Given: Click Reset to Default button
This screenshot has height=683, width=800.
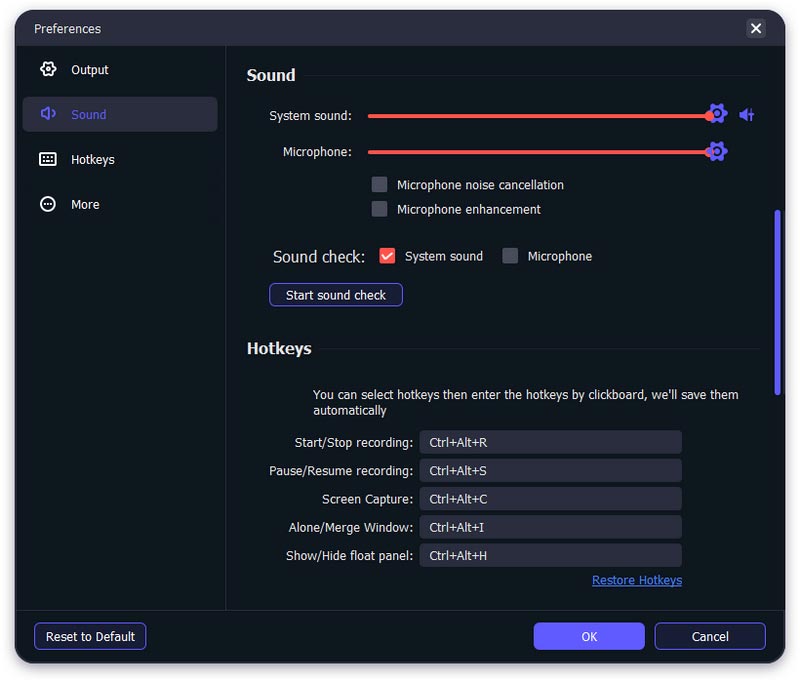Looking at the screenshot, I should point(90,637).
